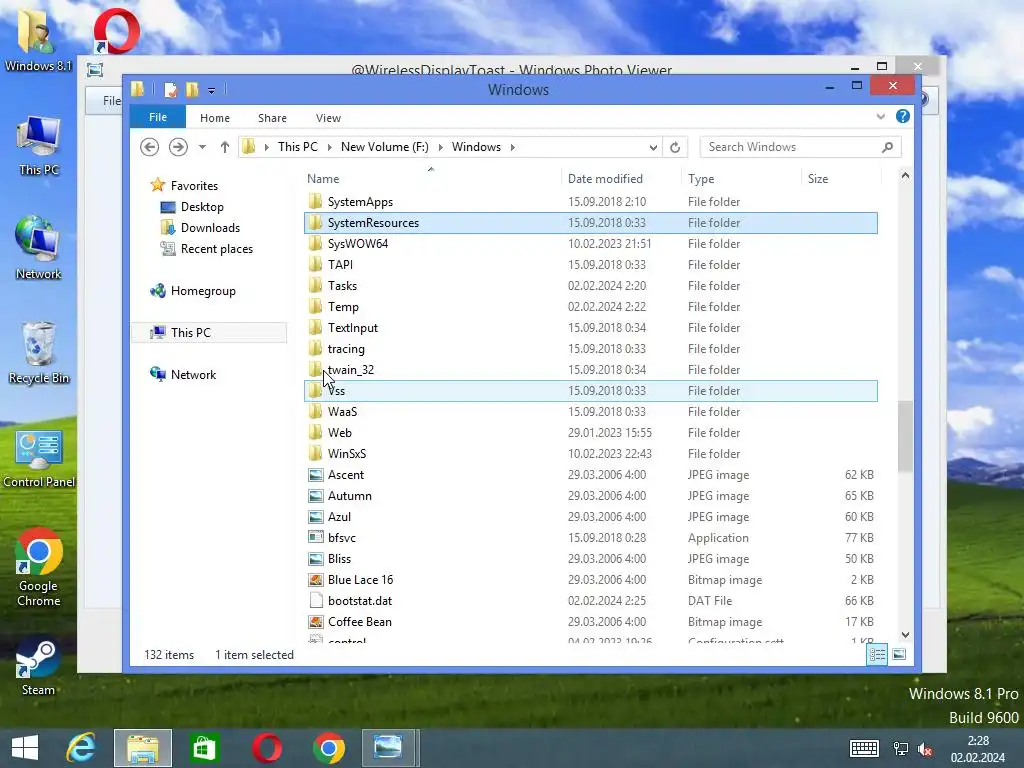Open the Windows 8.1 desktop folder icon
The image size is (1024, 768).
tap(37, 40)
